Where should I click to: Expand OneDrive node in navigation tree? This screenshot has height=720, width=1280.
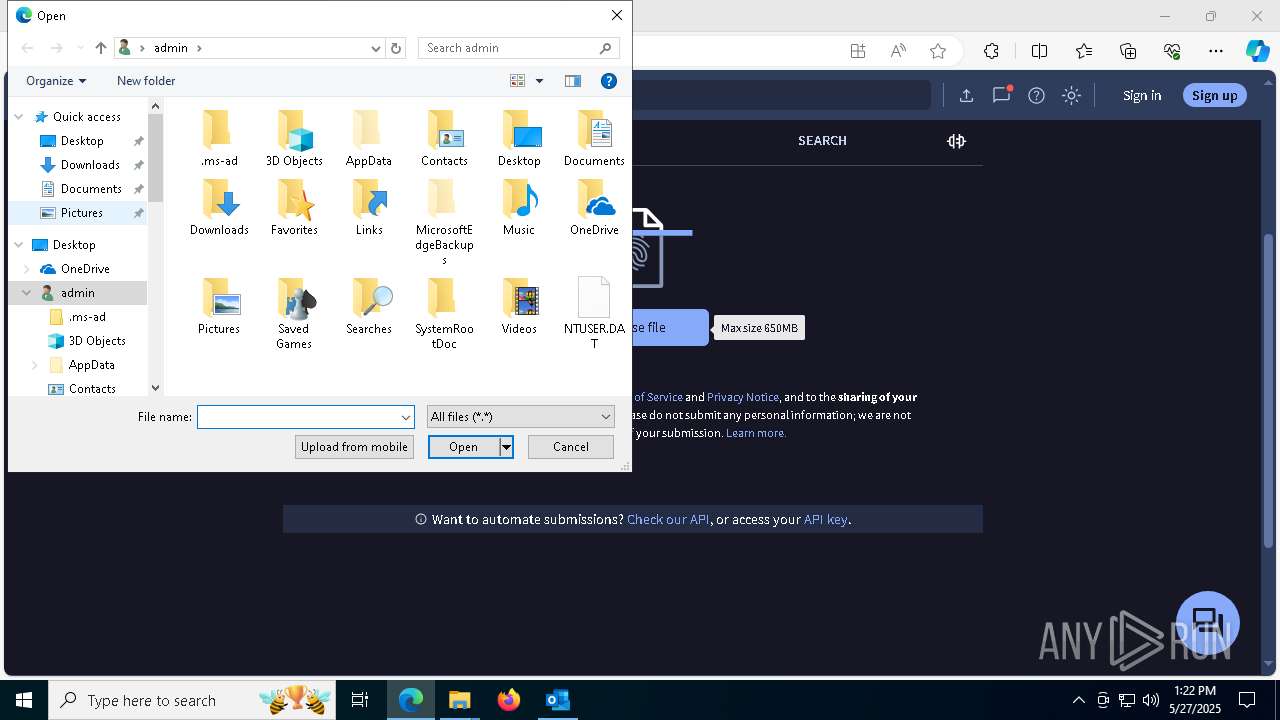click(x=26, y=269)
